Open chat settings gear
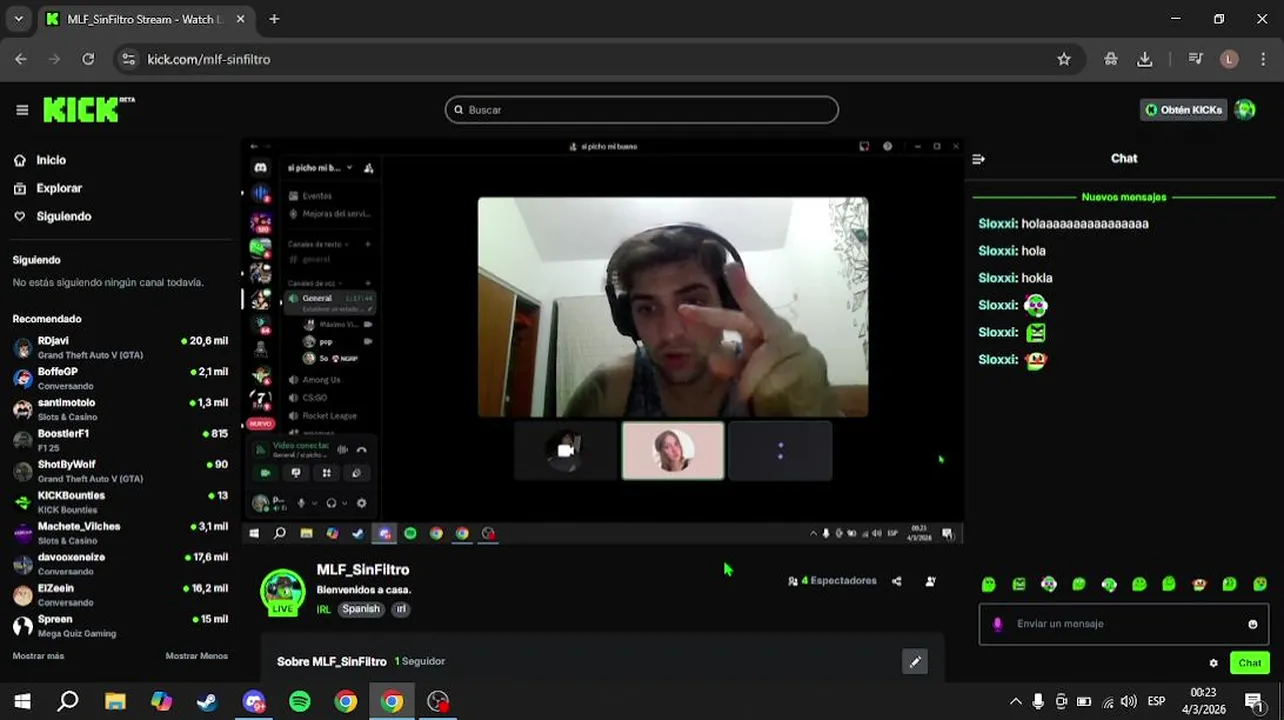The width and height of the screenshot is (1284, 720). click(1214, 663)
